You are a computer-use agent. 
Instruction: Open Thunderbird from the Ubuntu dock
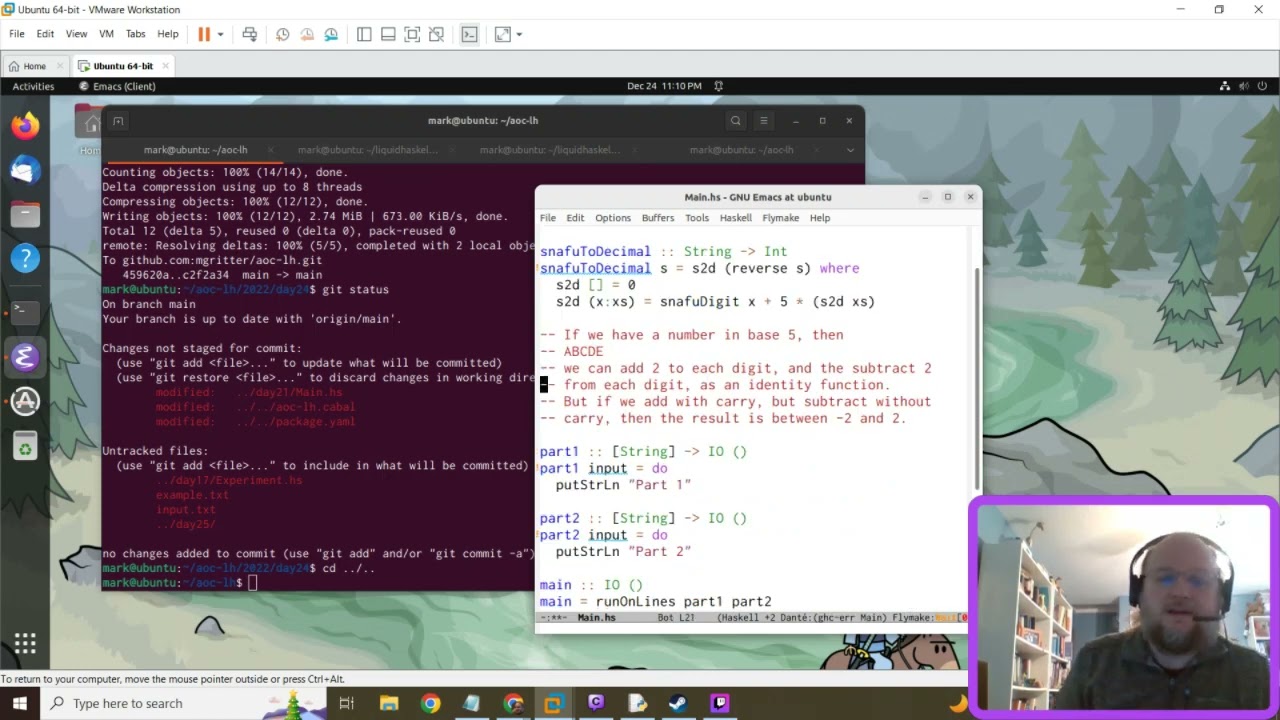click(x=25, y=170)
